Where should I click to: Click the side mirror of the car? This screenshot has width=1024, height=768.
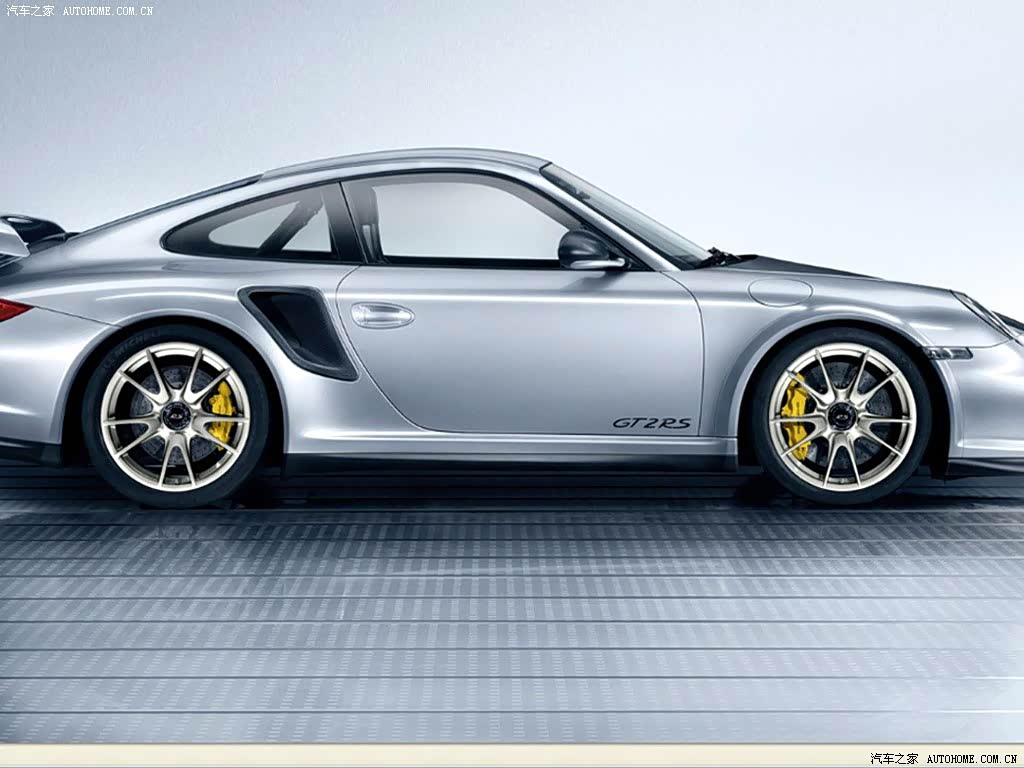click(590, 251)
